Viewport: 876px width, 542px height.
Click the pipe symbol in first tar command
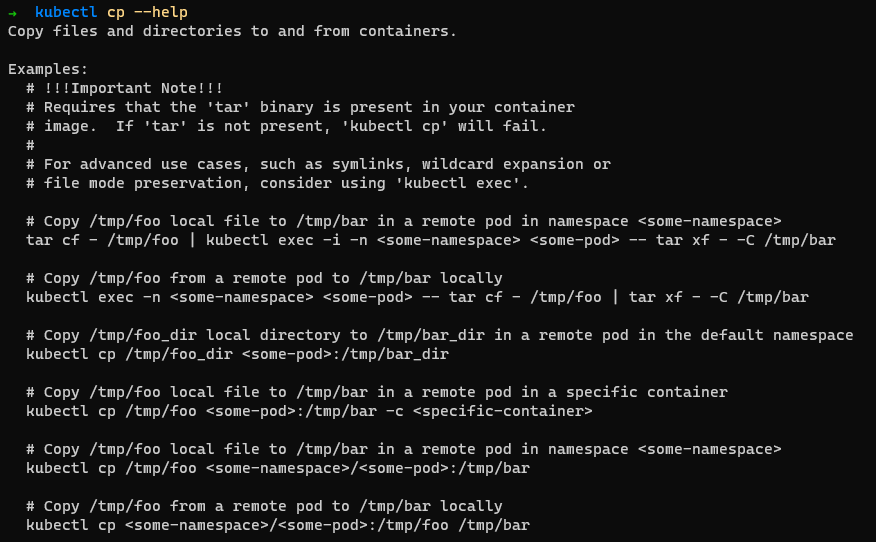pyautogui.click(x=192, y=240)
